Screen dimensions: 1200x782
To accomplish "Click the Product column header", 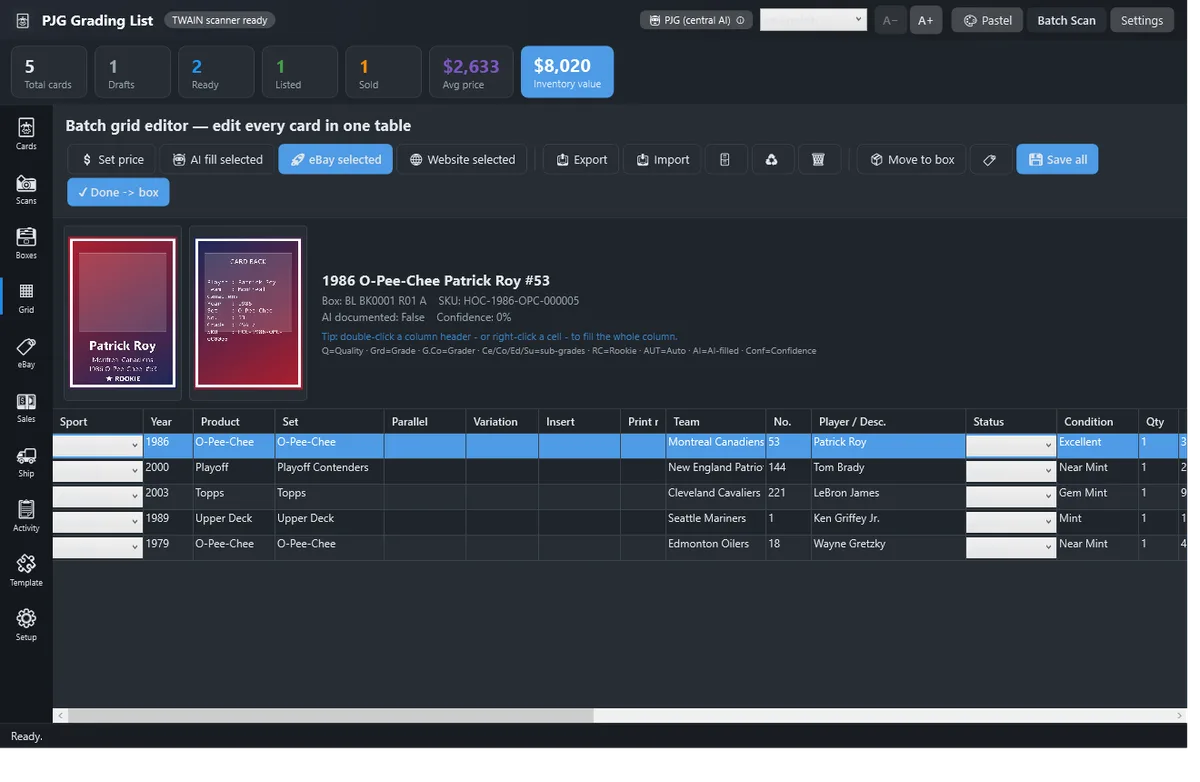I will pyautogui.click(x=234, y=421).
